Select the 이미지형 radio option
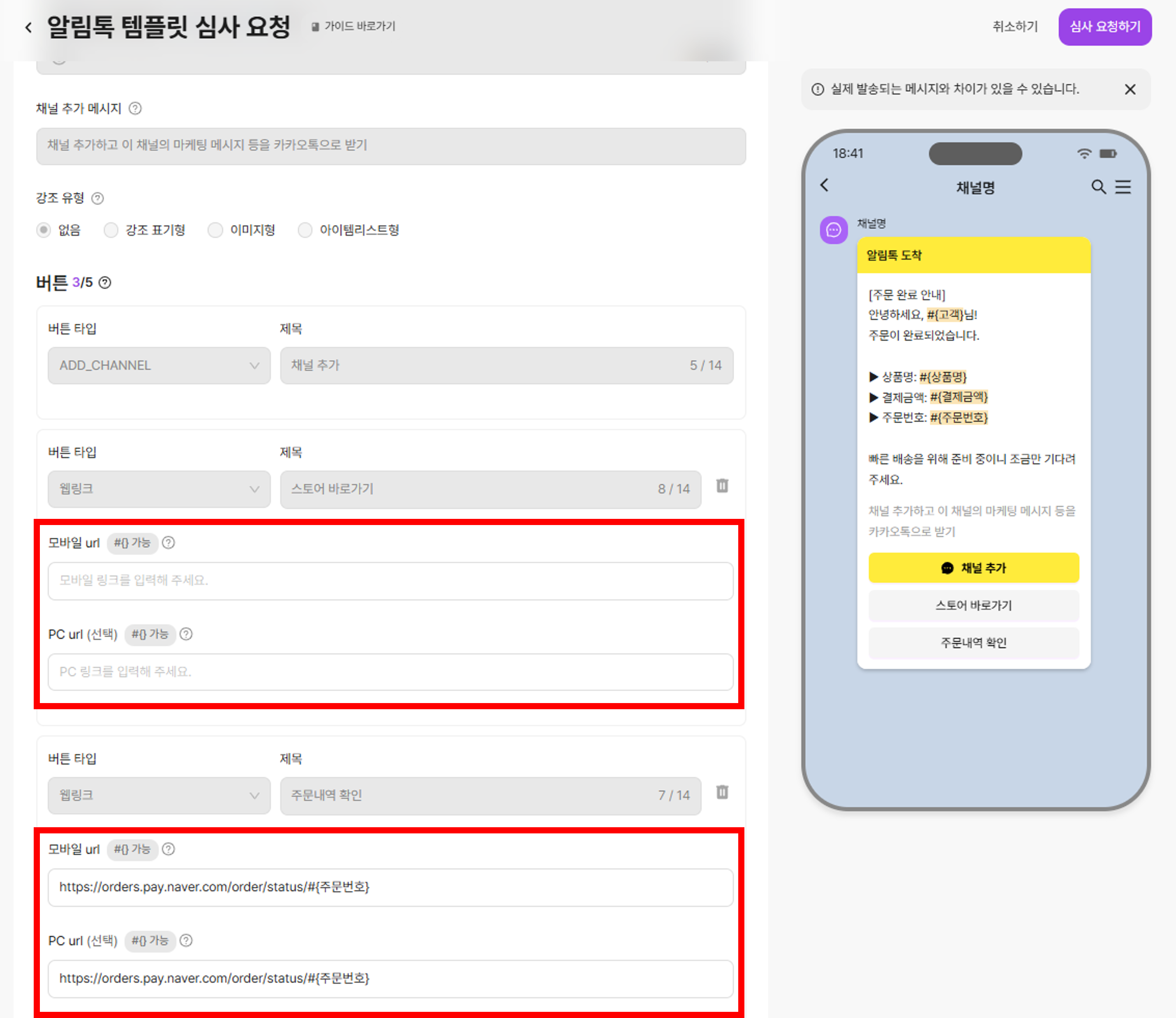Image resolution: width=1176 pixels, height=1018 pixels. [215, 230]
